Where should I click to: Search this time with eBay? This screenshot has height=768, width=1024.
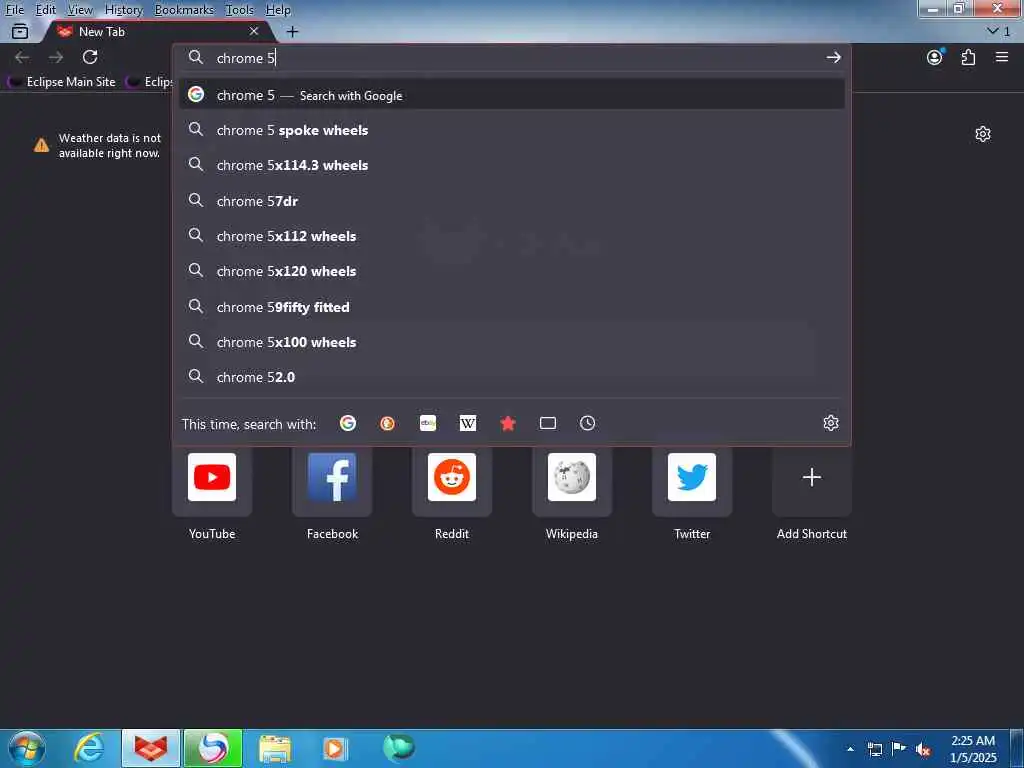point(428,423)
